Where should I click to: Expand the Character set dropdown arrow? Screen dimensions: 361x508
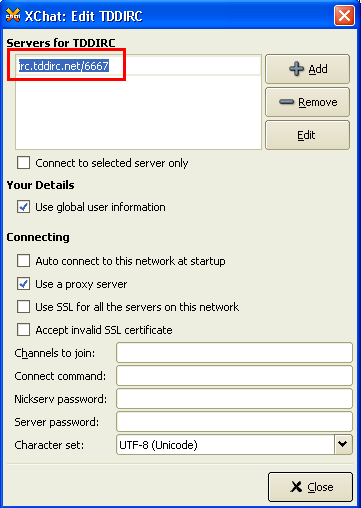click(343, 444)
